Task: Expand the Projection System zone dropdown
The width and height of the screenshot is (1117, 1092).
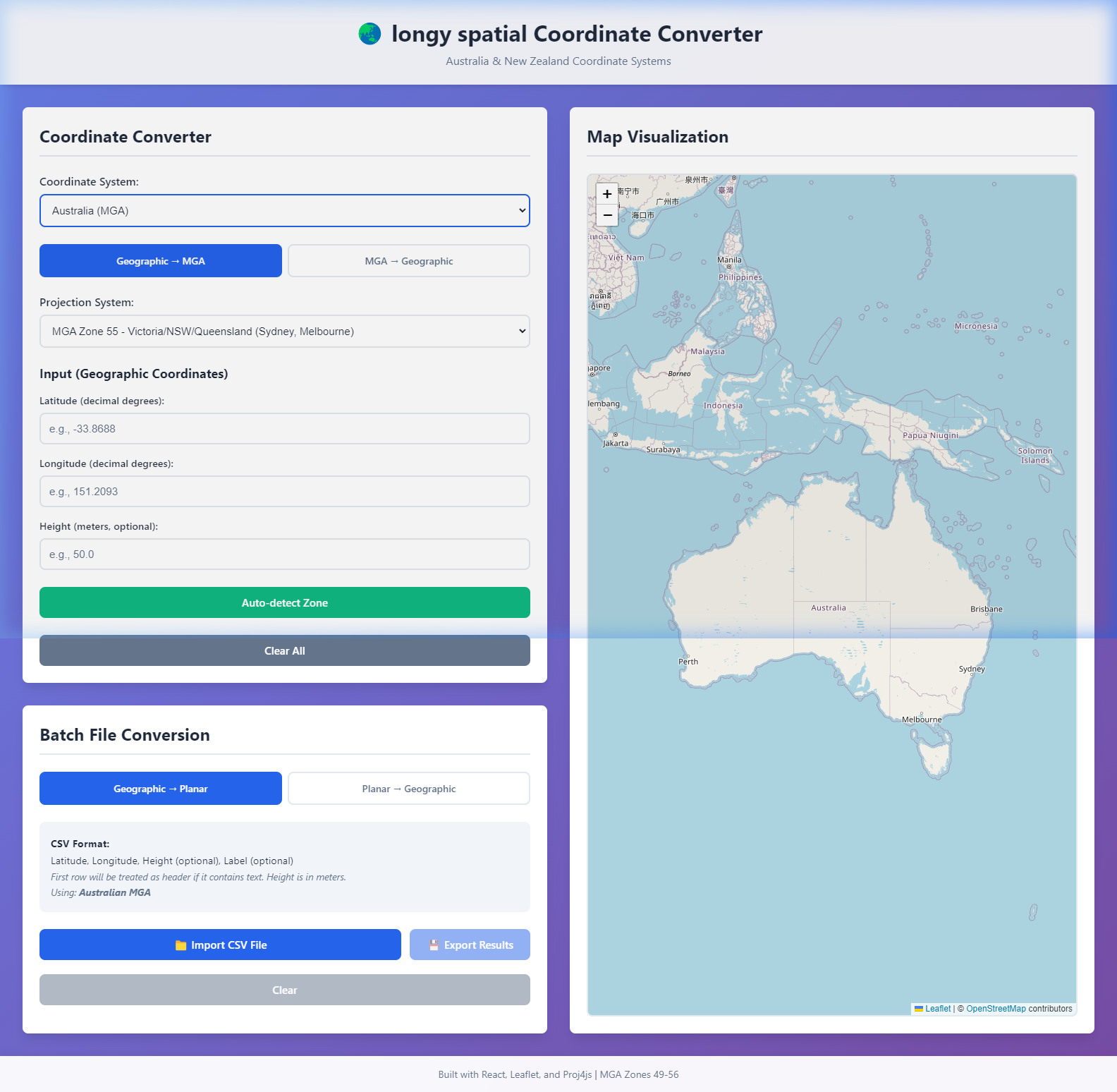Action: tap(285, 332)
